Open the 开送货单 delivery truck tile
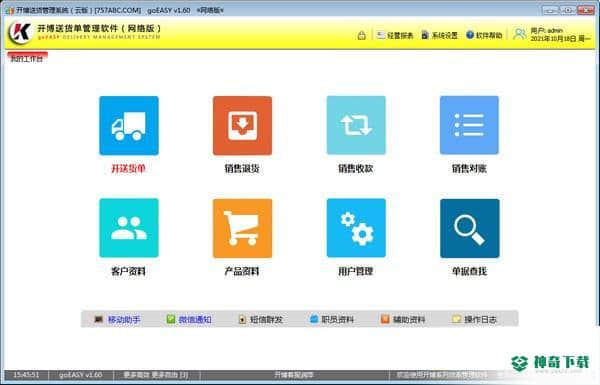600x385 pixels. tap(129, 126)
